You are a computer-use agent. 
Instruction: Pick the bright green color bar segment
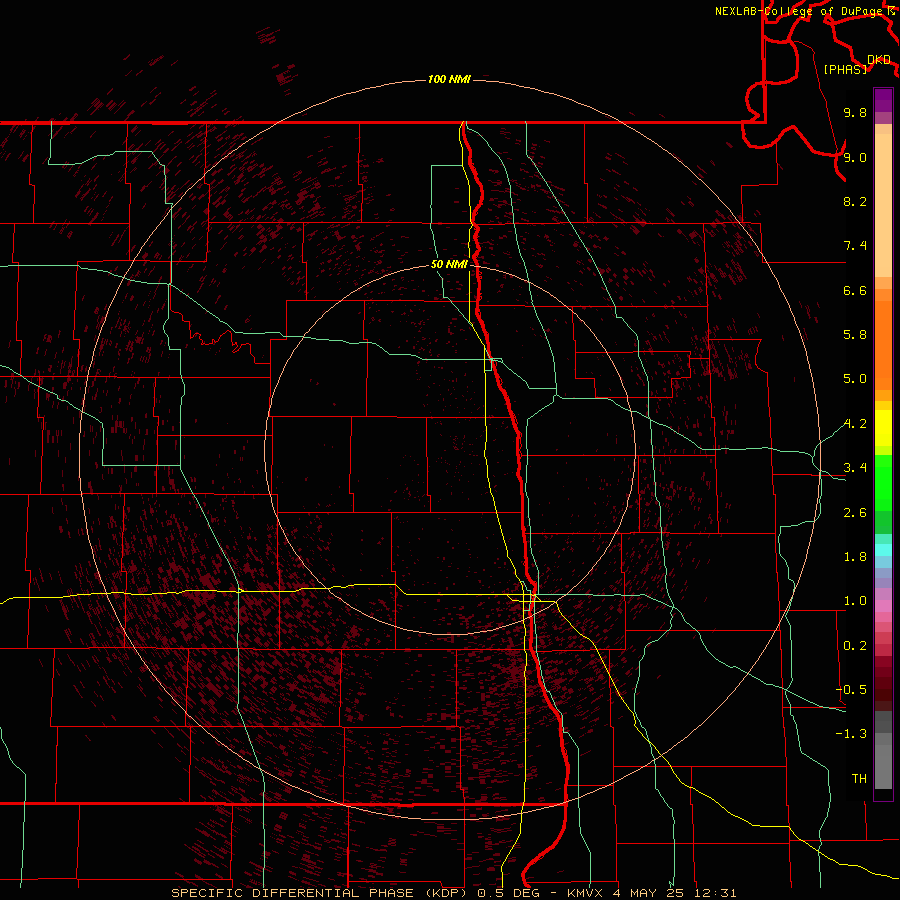[883, 483]
